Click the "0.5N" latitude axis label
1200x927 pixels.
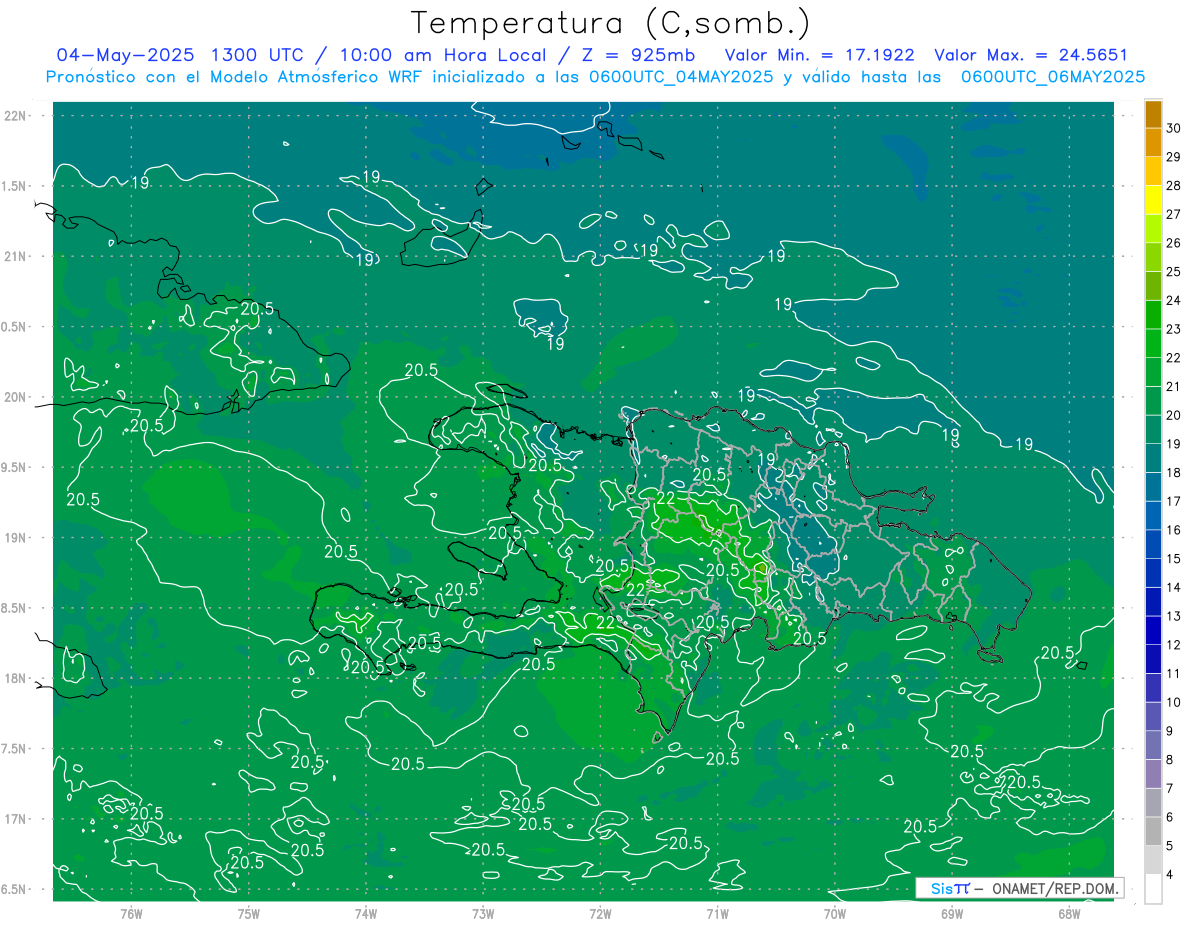coord(15,327)
